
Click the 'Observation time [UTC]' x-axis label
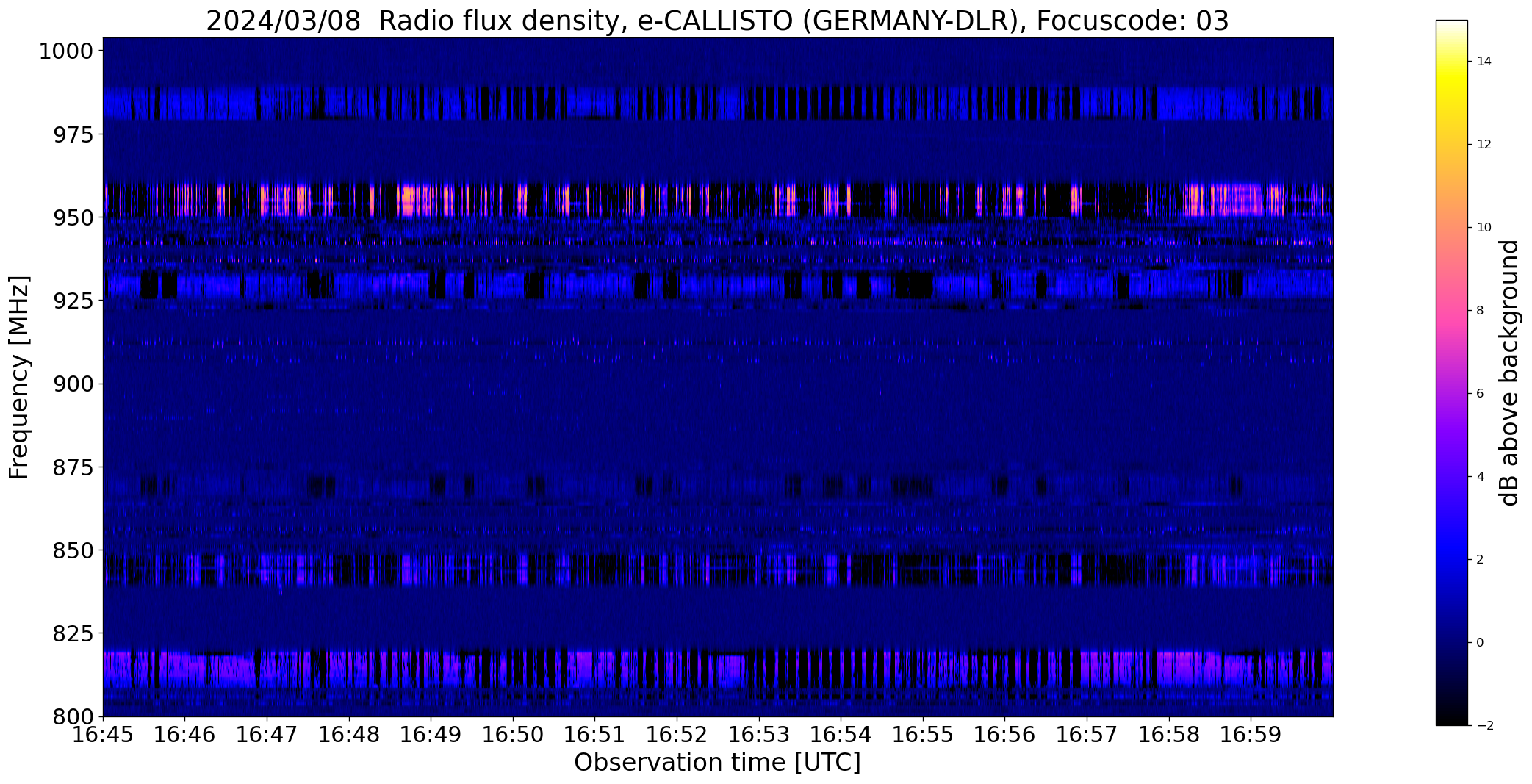coord(717,763)
